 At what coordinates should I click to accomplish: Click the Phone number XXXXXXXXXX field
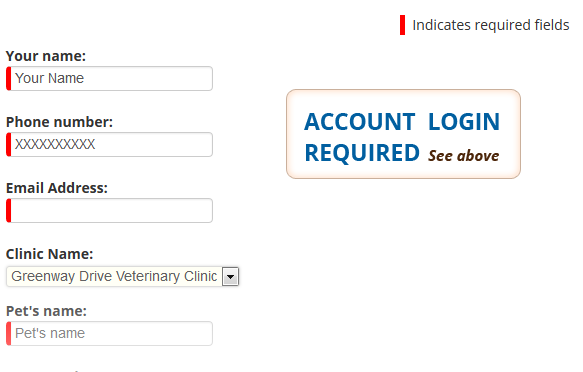[x=109, y=144]
